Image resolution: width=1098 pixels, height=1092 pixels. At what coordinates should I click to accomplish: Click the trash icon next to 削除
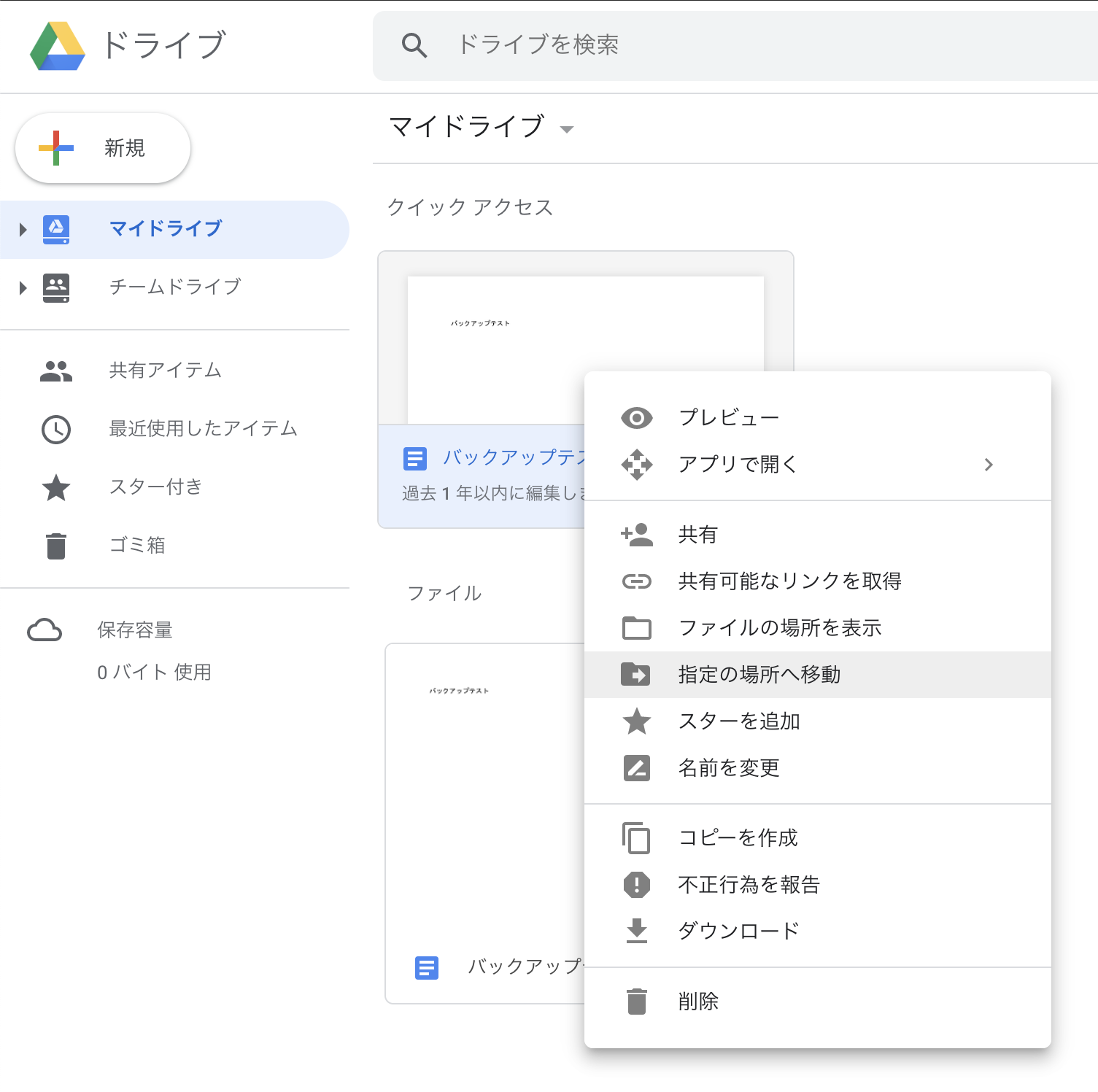[637, 1002]
